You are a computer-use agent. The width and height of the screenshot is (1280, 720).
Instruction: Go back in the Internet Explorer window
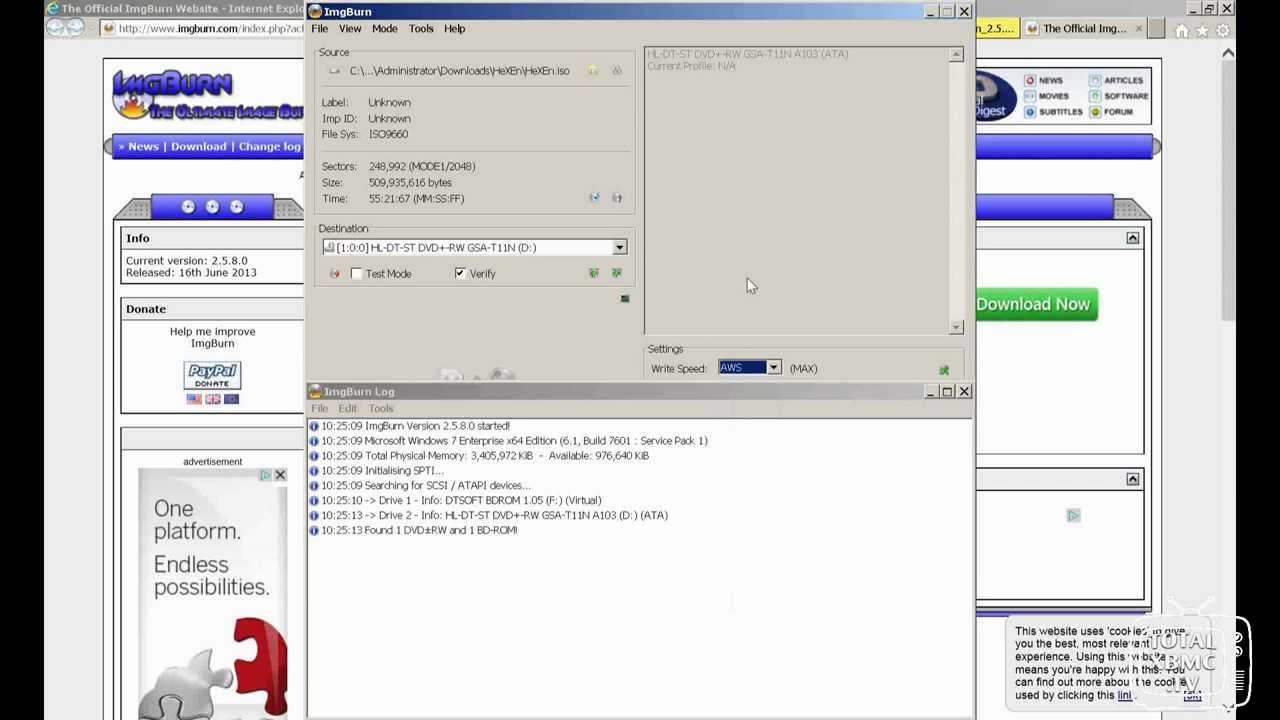pos(53,28)
